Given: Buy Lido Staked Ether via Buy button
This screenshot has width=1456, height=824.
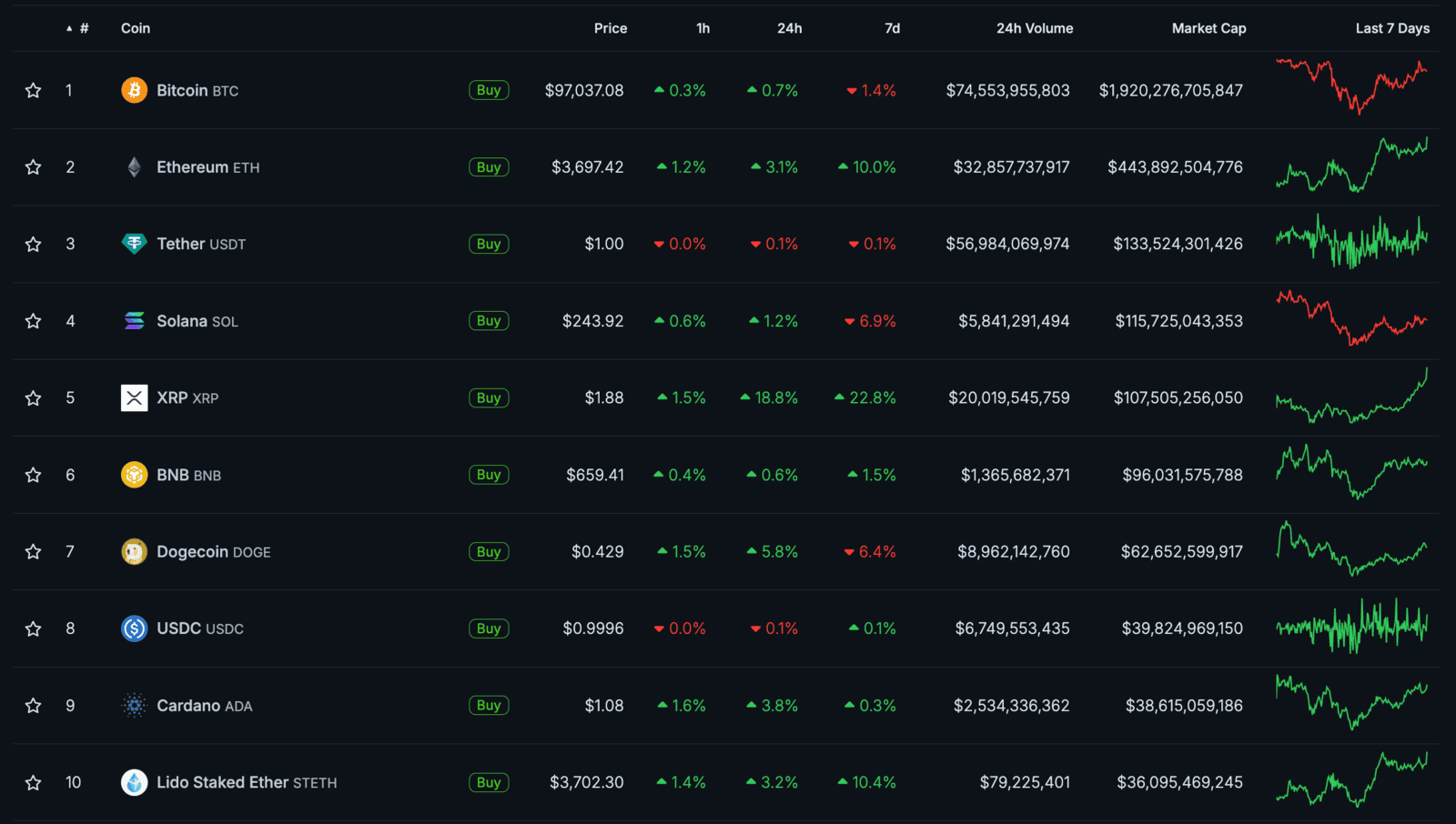Looking at the screenshot, I should [x=489, y=782].
